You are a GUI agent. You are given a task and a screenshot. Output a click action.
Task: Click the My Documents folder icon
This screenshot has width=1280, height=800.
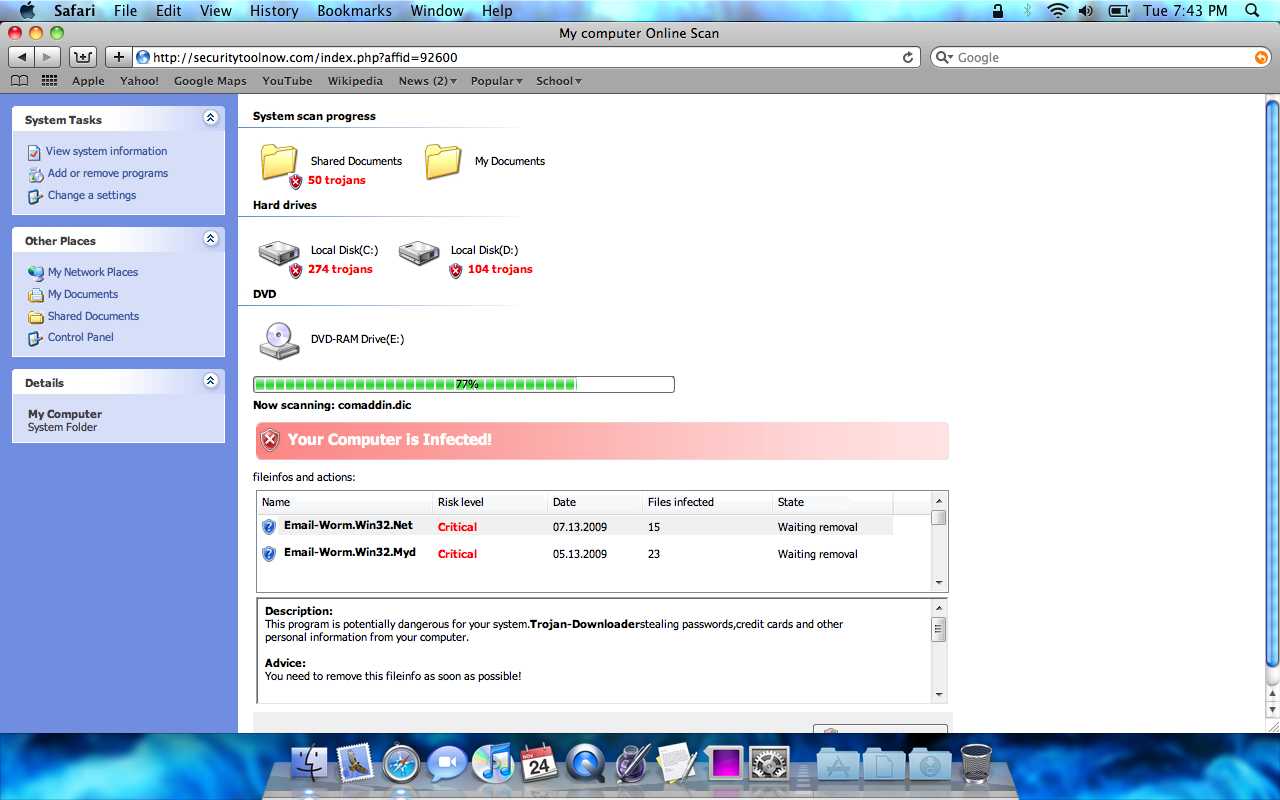(443, 161)
